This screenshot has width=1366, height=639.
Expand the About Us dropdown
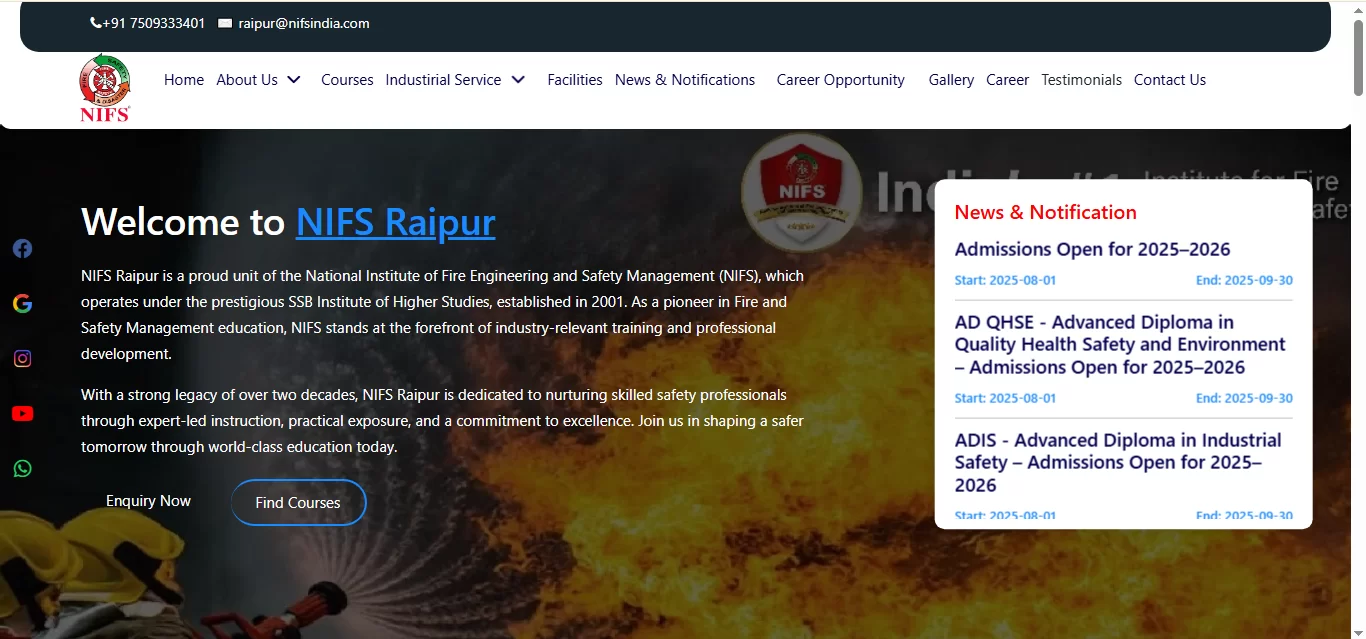[x=258, y=79]
